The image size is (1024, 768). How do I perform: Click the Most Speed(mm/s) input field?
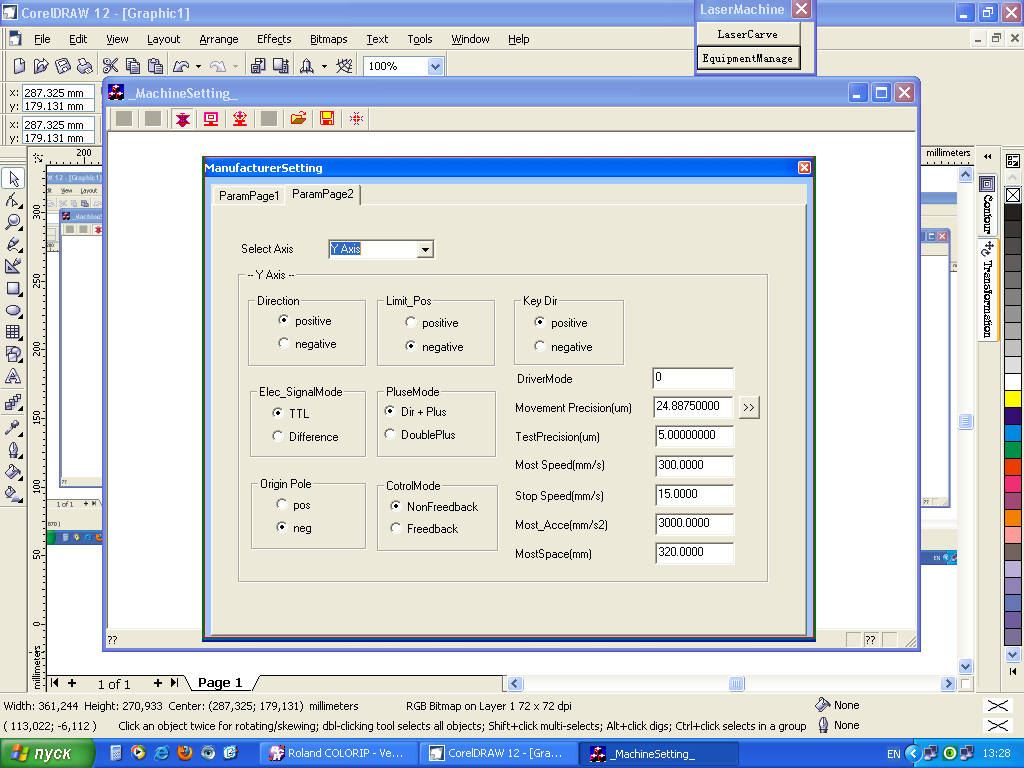pos(695,465)
